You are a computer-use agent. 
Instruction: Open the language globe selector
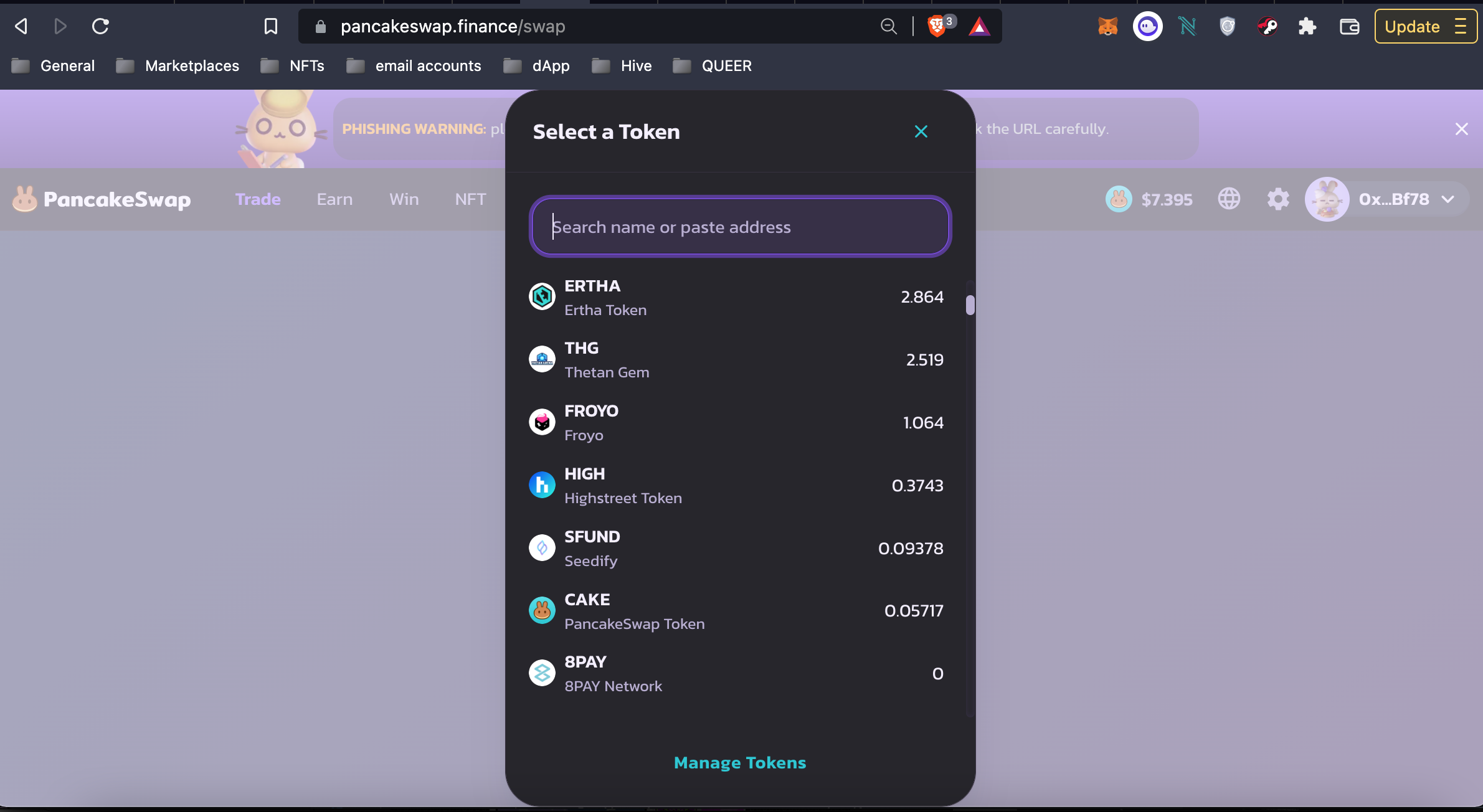coord(1229,199)
